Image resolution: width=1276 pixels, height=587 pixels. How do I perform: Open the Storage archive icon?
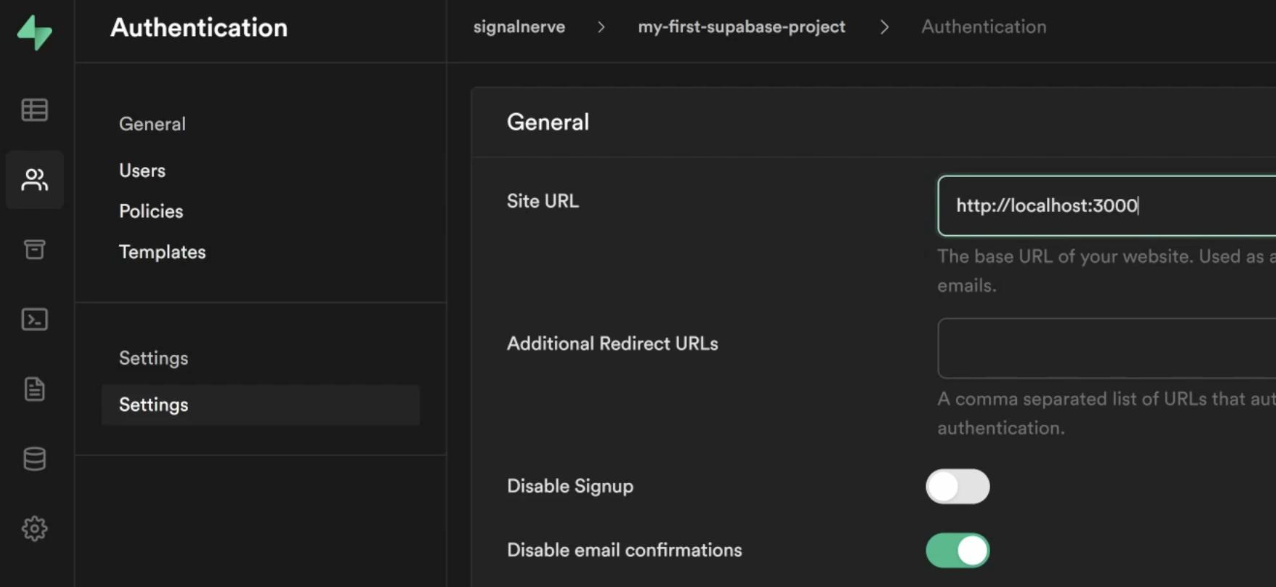coord(35,249)
